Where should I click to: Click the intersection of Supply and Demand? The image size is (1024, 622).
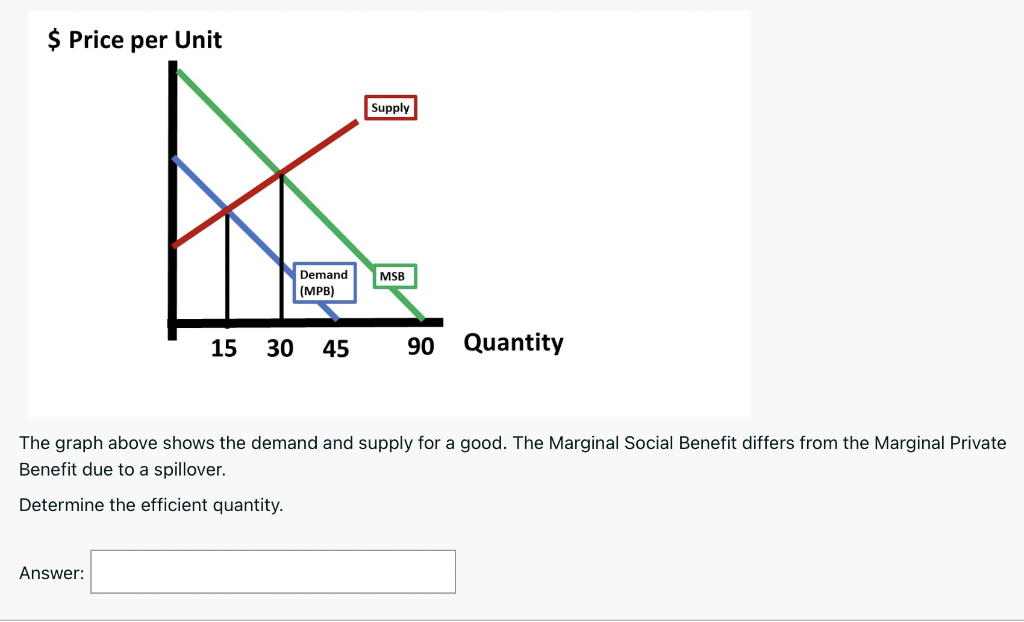227,211
